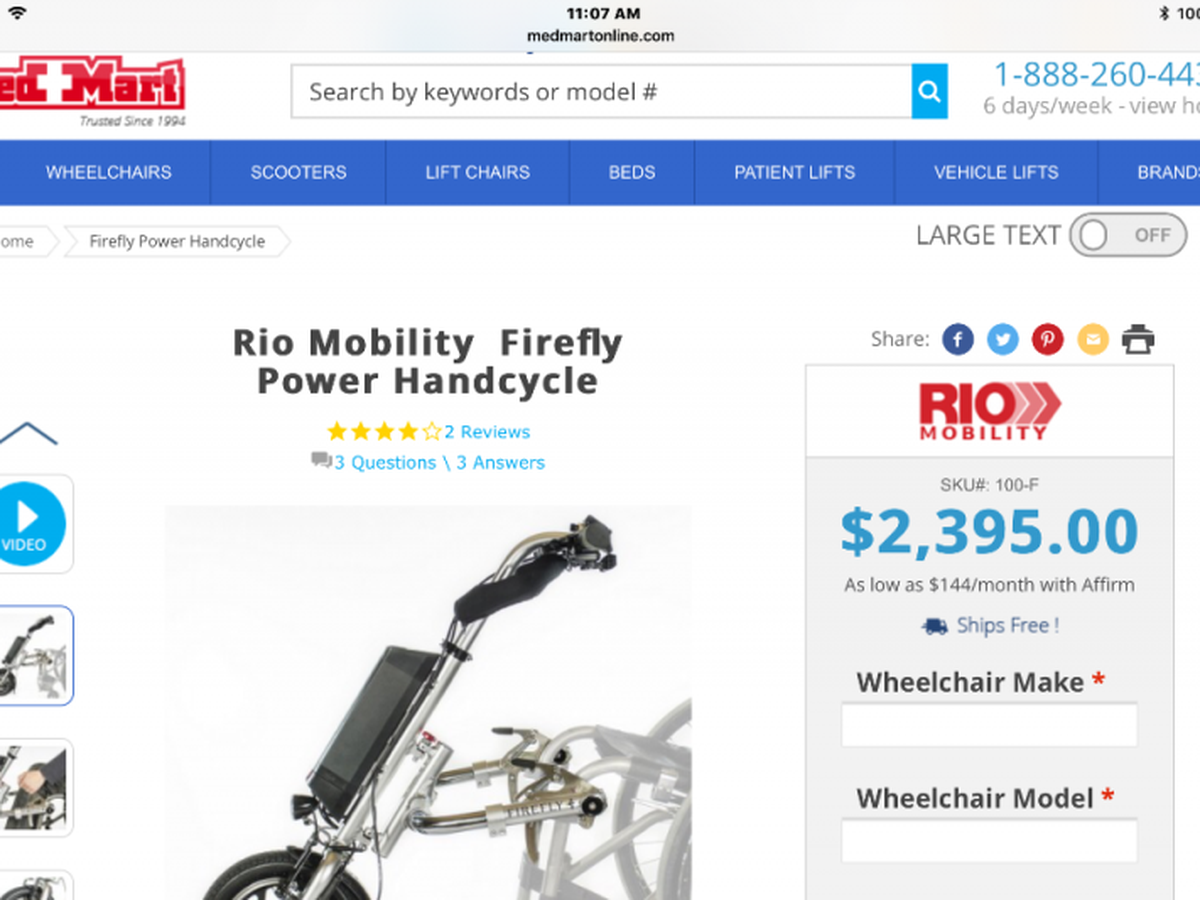Select the first handcycle image thumbnail
This screenshot has width=1200, height=900.
(35, 656)
